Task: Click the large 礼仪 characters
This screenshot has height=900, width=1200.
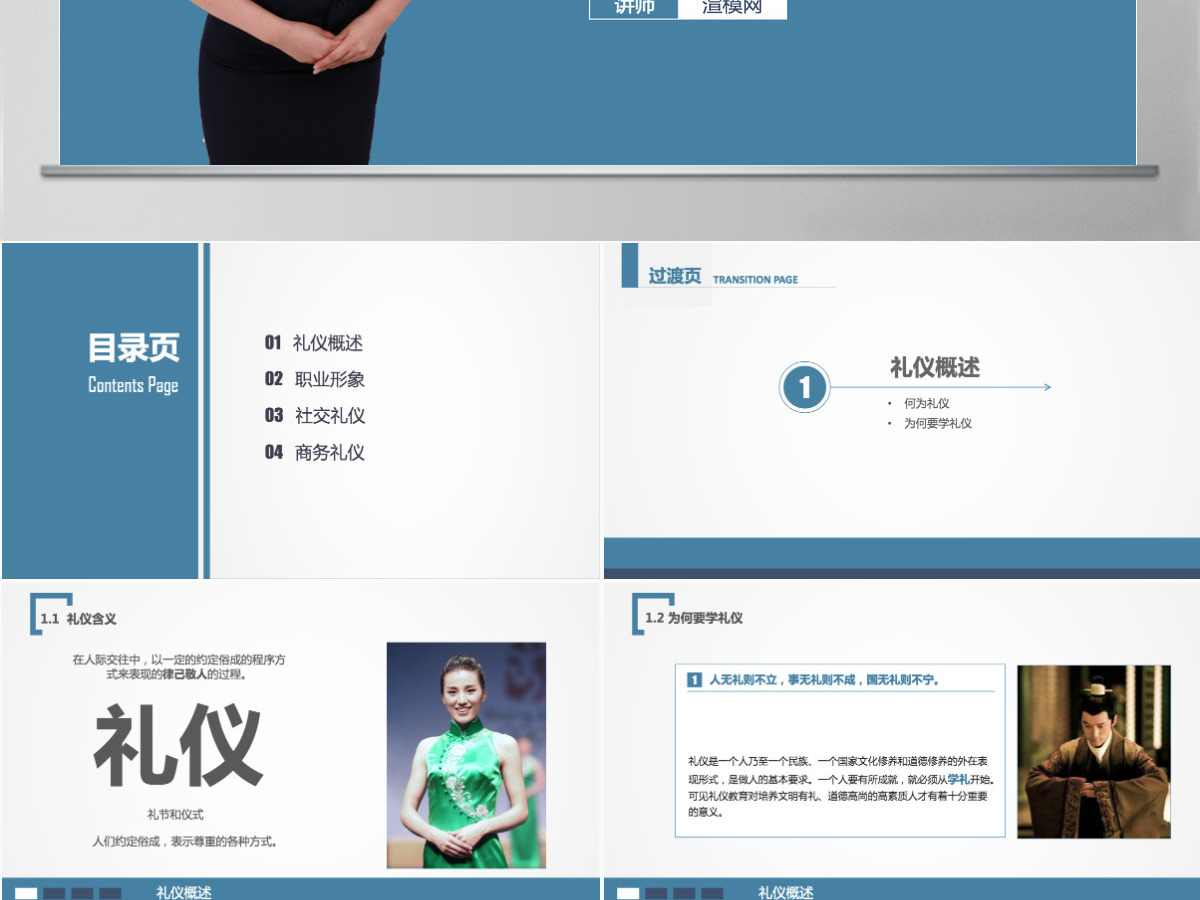Action: pos(178,745)
